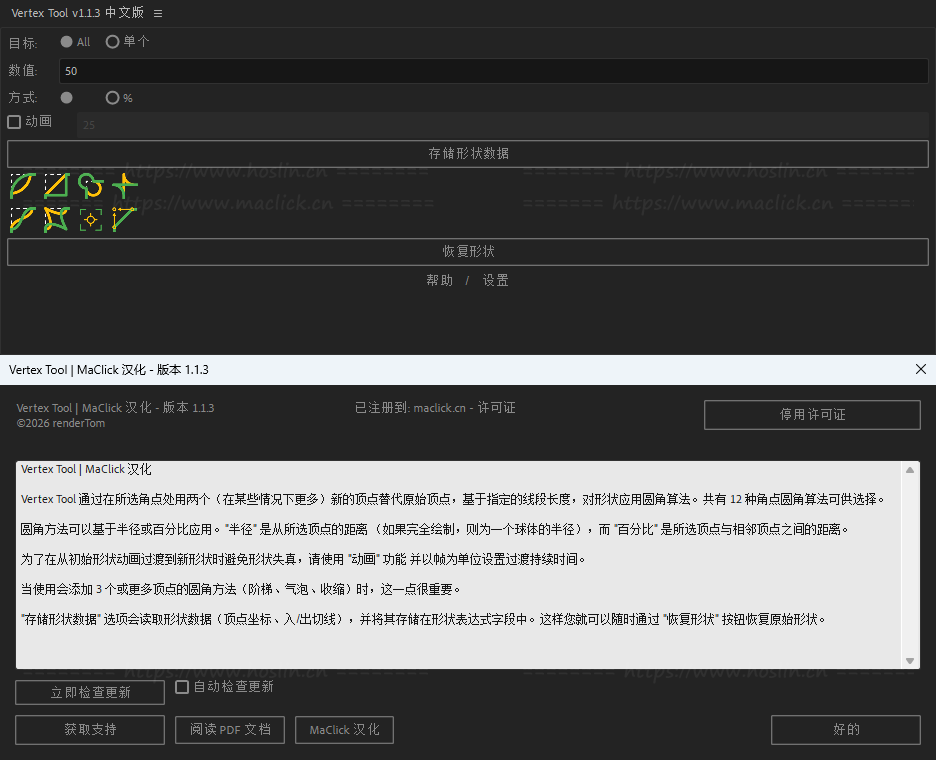
Task: Click the 停用许可证 button
Action: (812, 415)
